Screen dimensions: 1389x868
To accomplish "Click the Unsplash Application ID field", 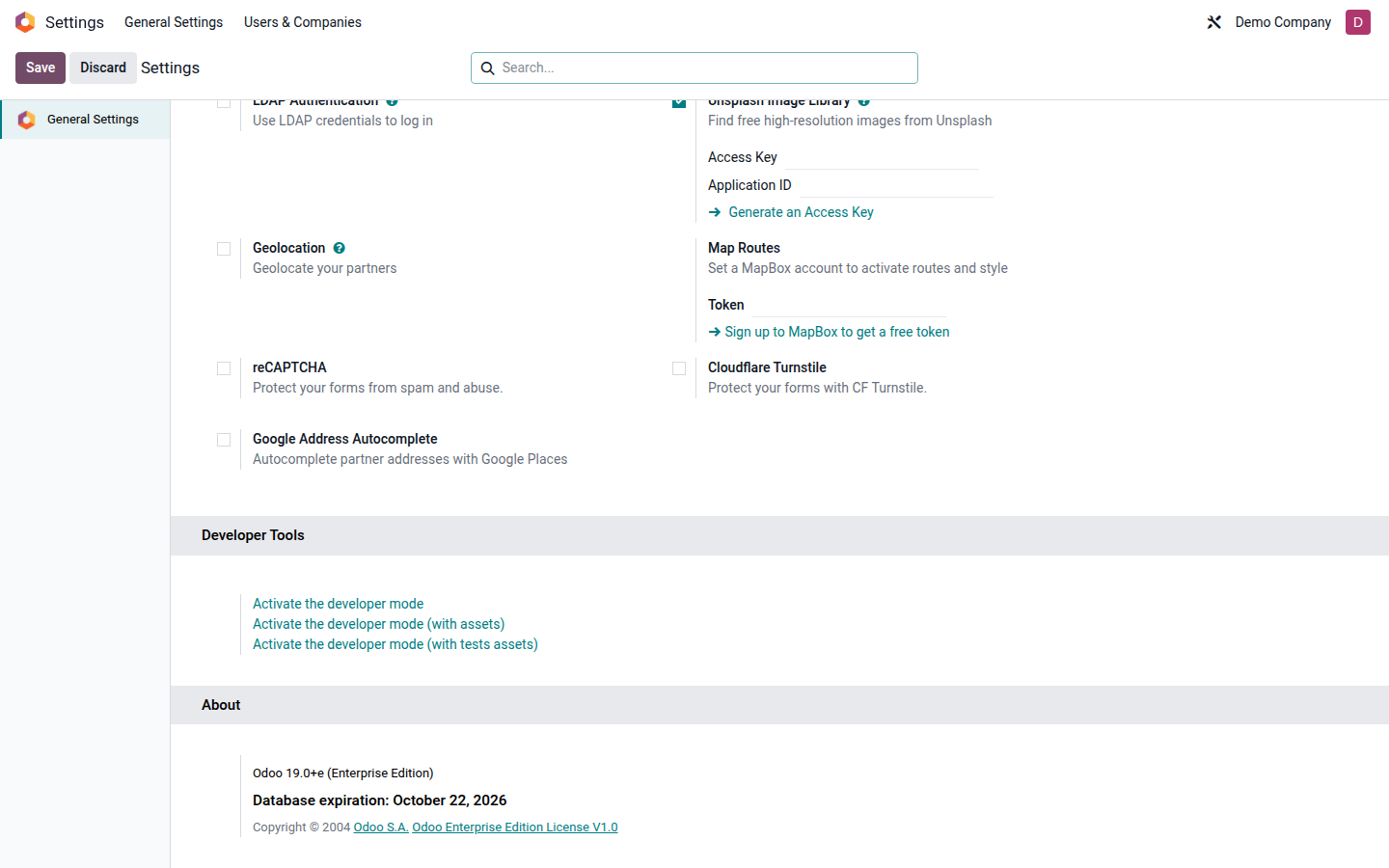I will 896,185.
